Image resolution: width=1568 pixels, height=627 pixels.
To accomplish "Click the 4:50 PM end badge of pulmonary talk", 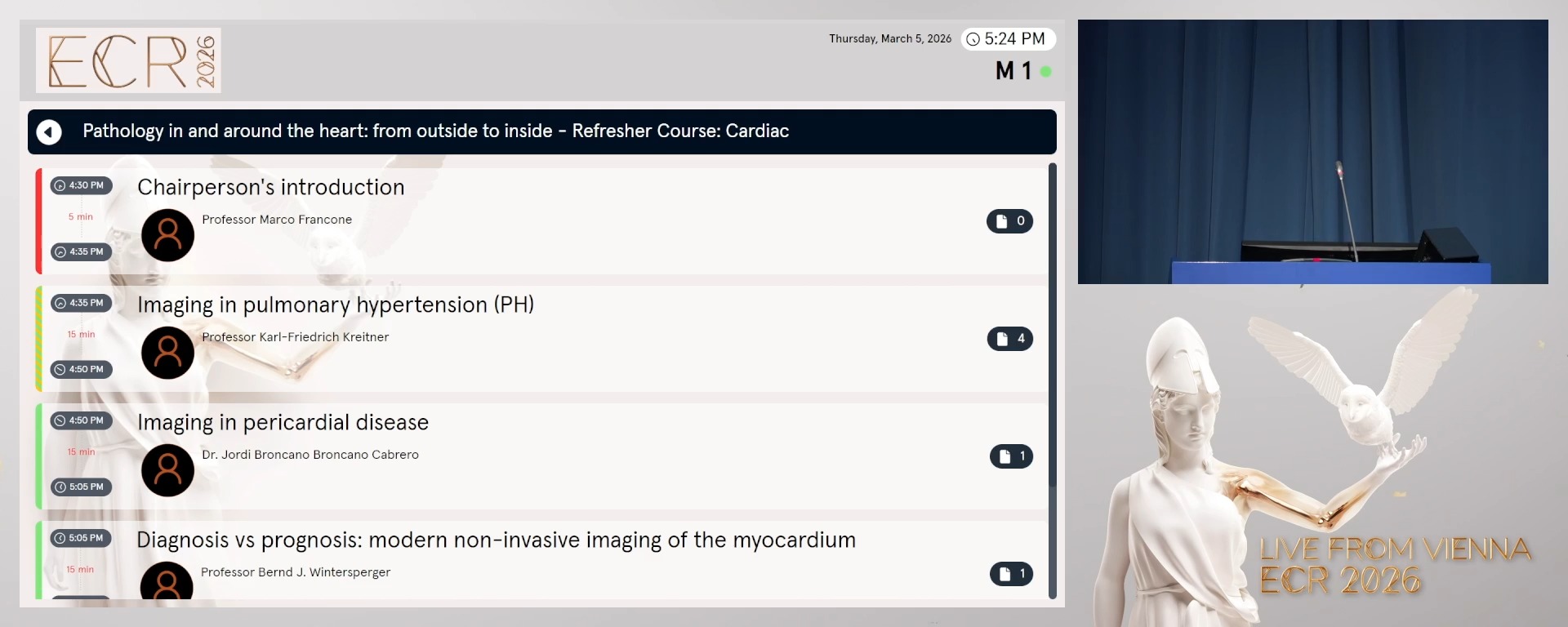I will point(81,370).
